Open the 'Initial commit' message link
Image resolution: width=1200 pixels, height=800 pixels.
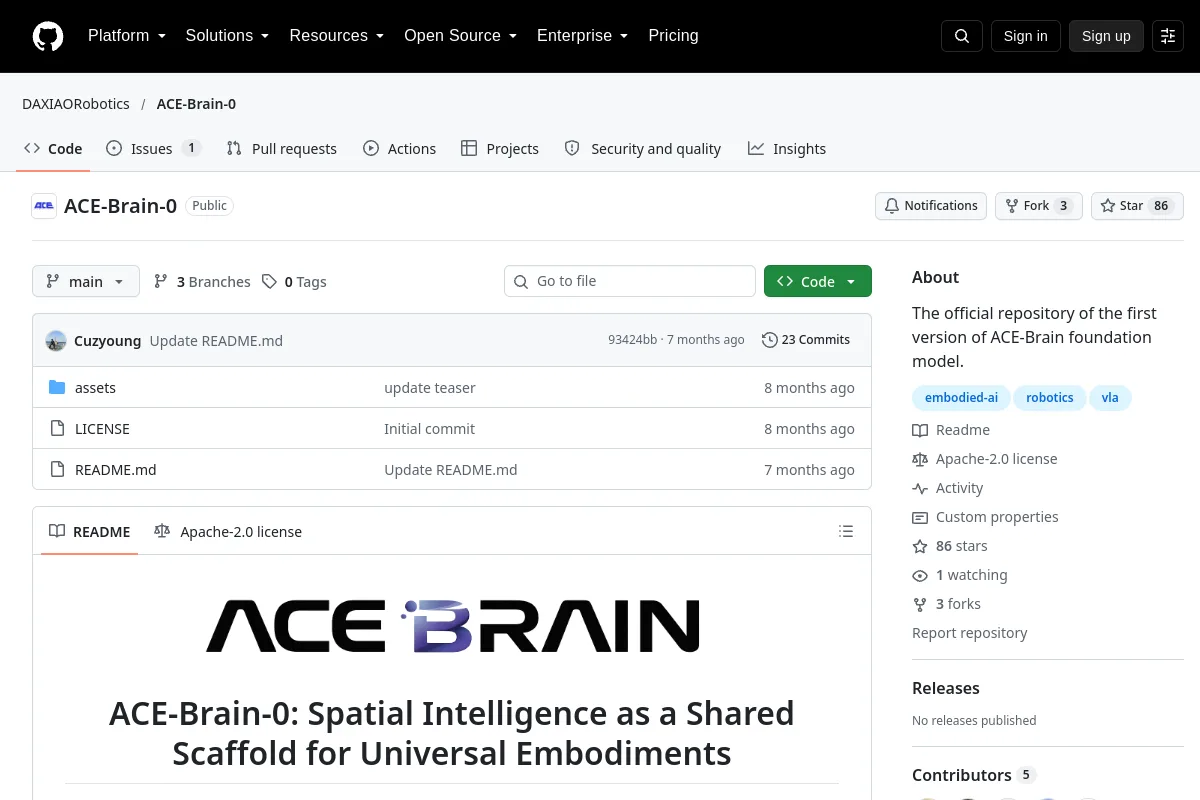pyautogui.click(x=430, y=429)
